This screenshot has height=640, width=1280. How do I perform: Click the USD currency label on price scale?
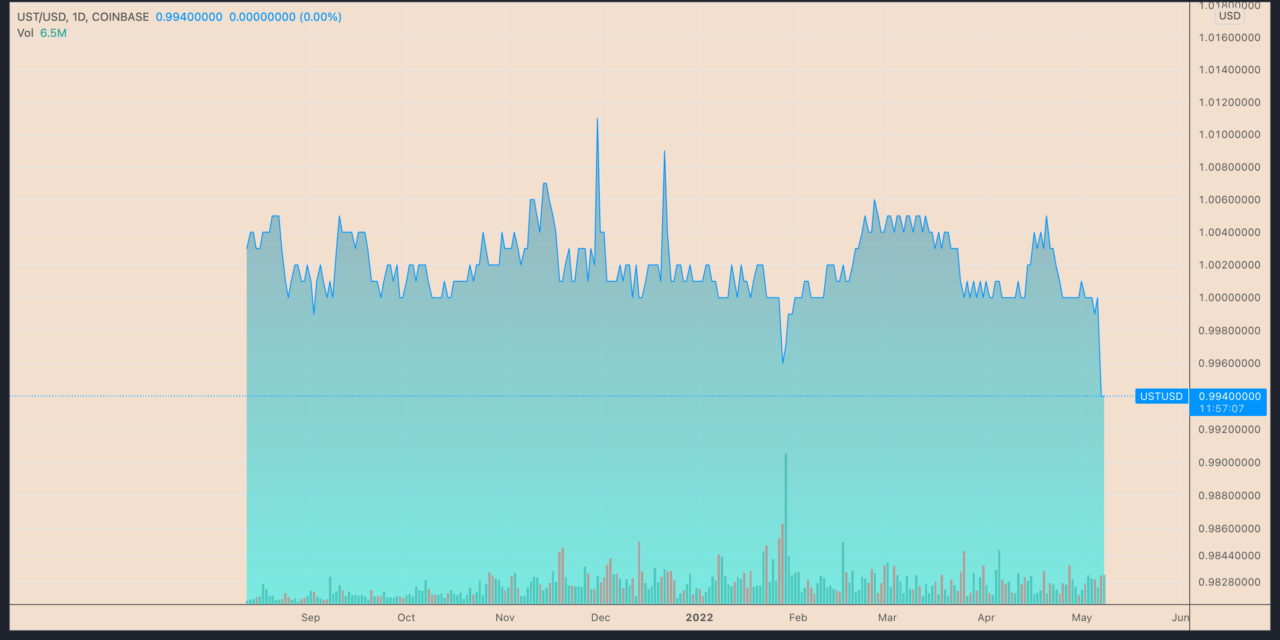click(x=1228, y=16)
